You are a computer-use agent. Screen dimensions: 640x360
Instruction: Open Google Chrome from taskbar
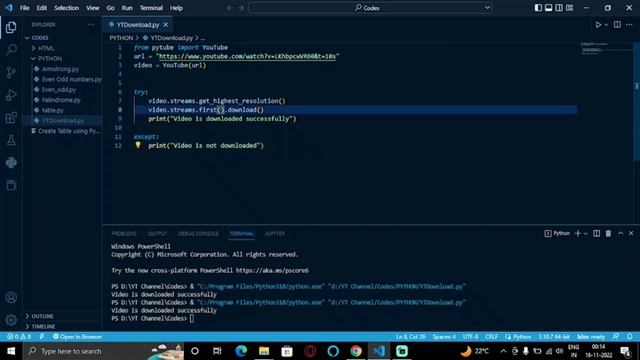point(356,351)
